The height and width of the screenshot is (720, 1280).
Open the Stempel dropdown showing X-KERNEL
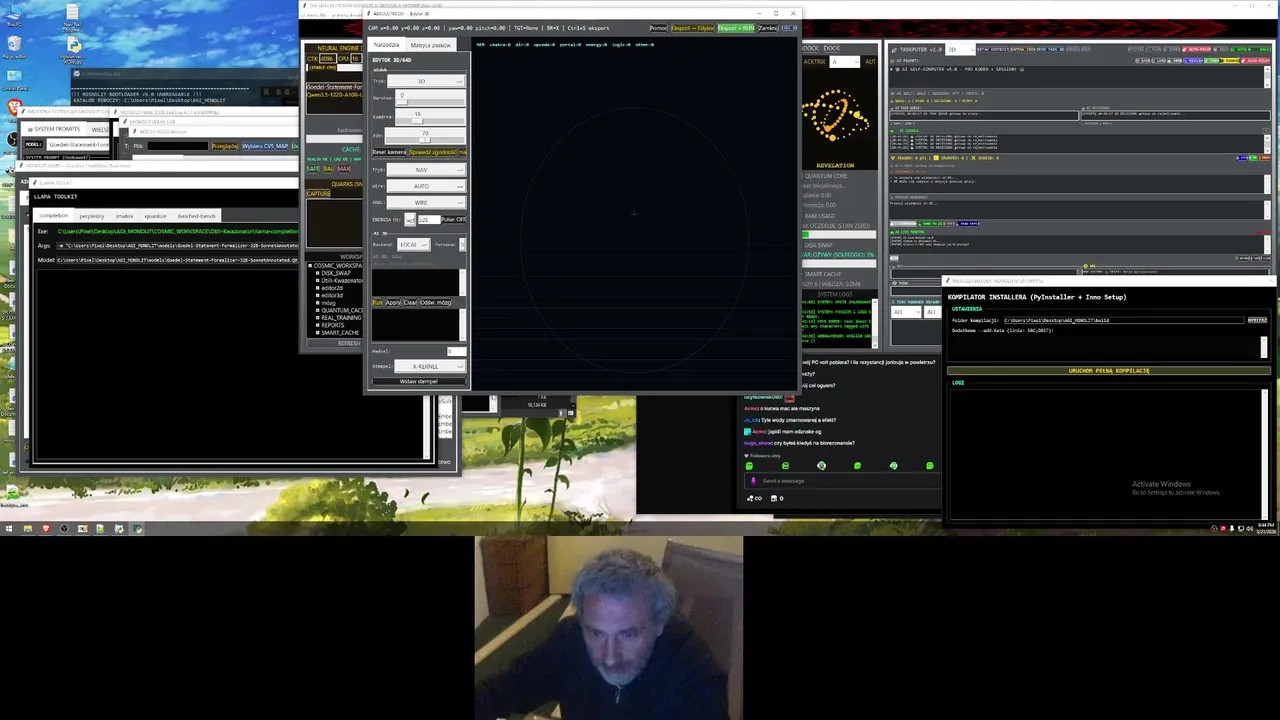point(430,366)
